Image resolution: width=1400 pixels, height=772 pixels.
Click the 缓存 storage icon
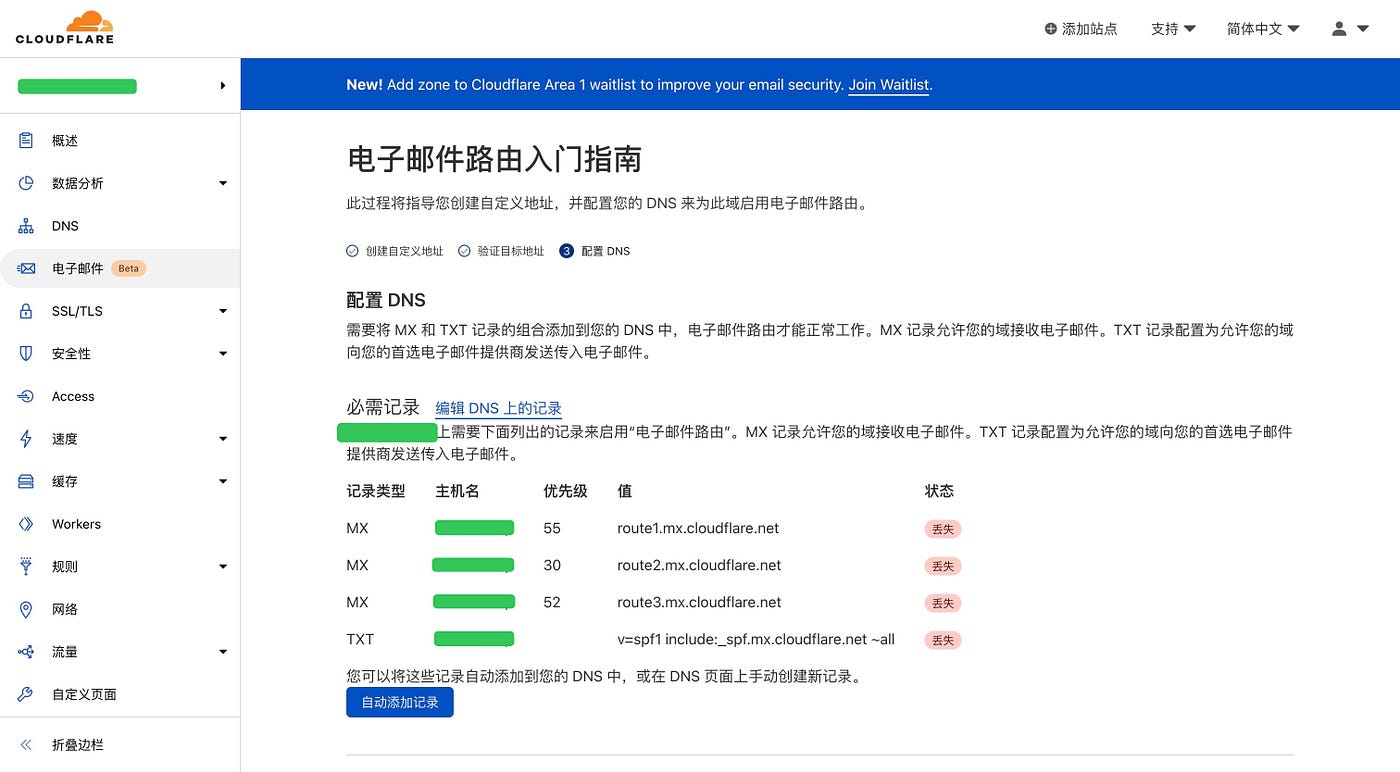26,481
